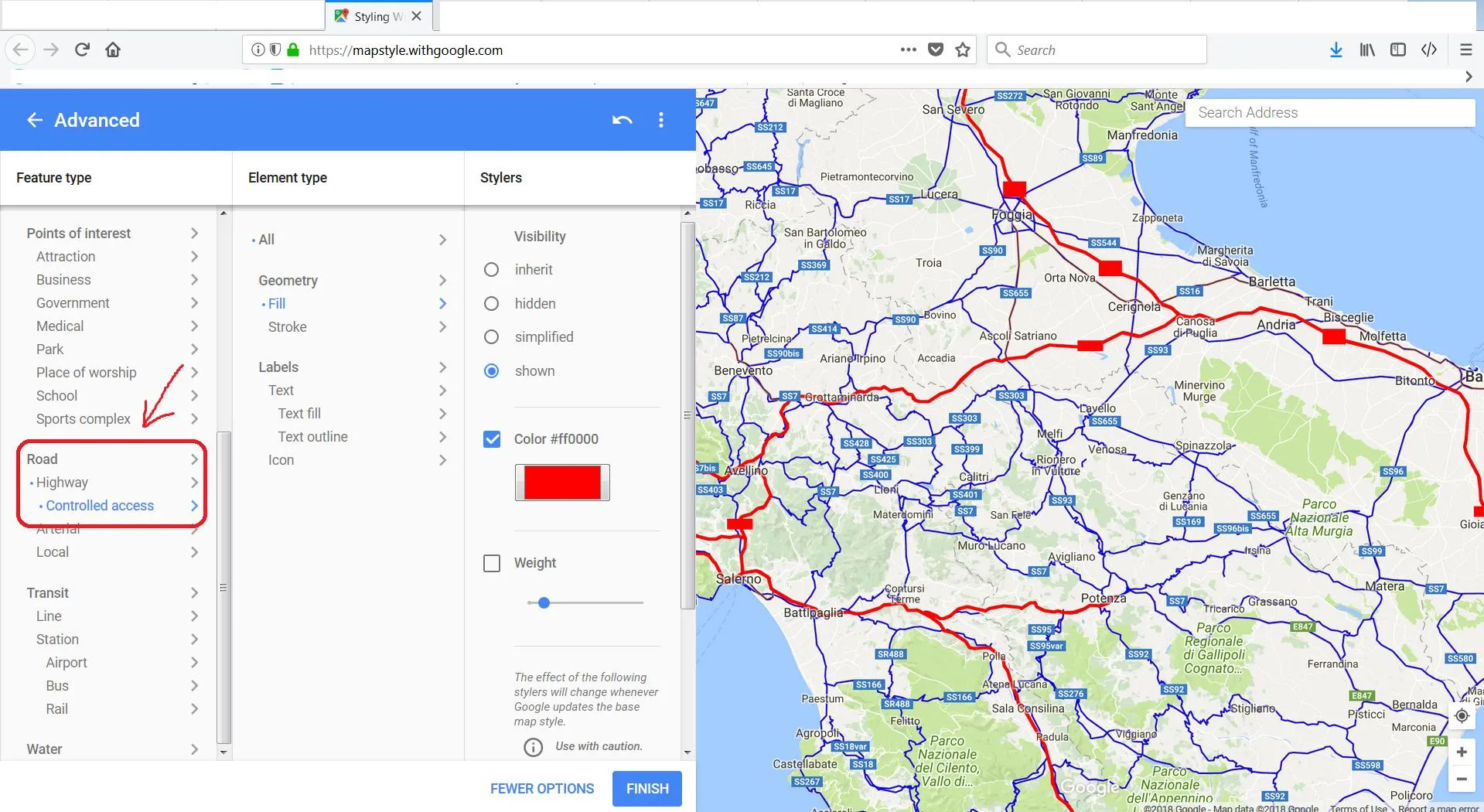The image size is (1484, 812).
Task: Toggle the browser sidebar icon
Action: pos(1398,50)
